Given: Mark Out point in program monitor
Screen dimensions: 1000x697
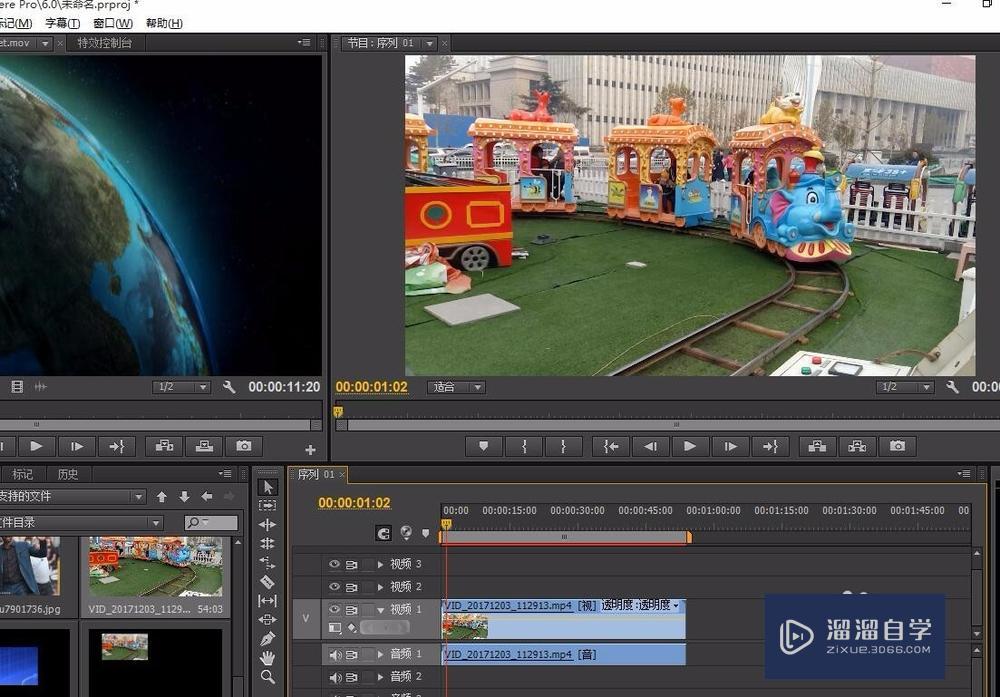Looking at the screenshot, I should pyautogui.click(x=563, y=446).
